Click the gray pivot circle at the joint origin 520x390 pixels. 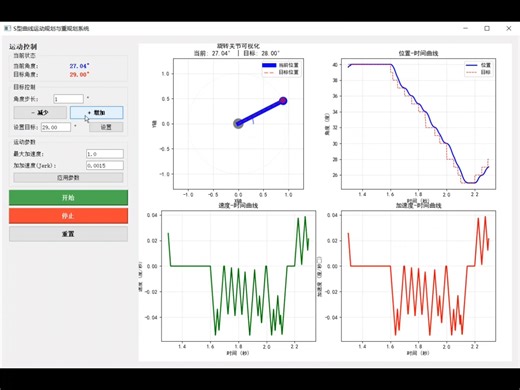coord(238,124)
